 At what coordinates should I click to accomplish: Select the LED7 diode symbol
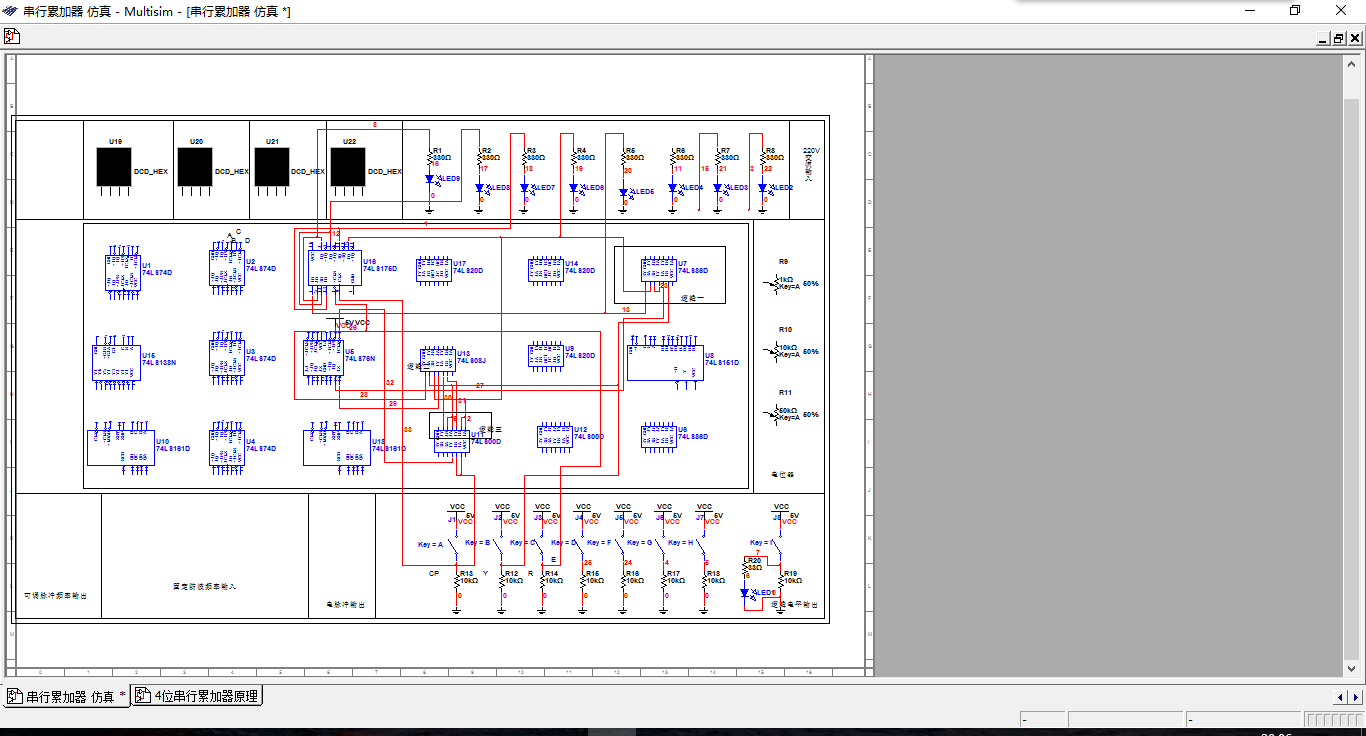[526, 187]
